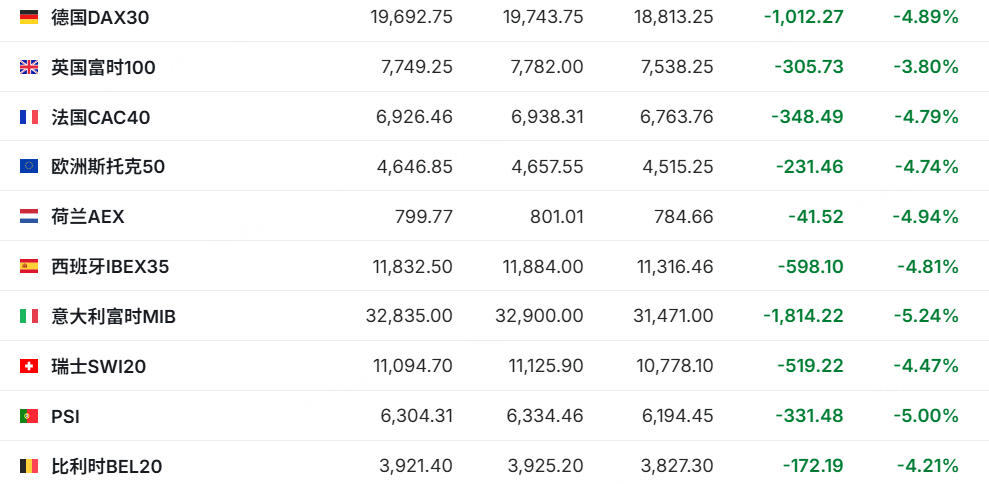Click the French flag icon

pos(29,117)
